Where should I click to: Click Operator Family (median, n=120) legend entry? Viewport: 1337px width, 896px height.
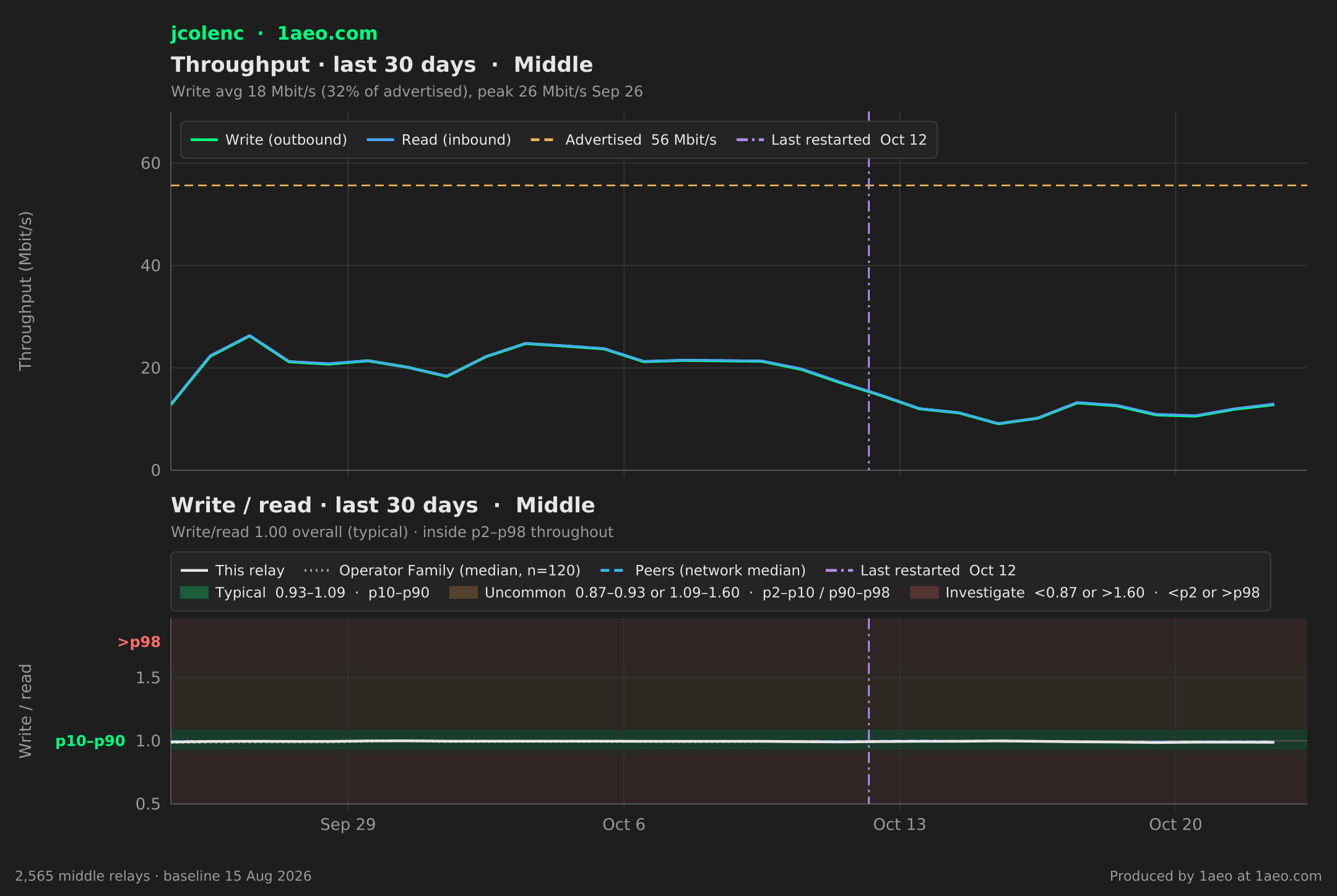coord(443,571)
